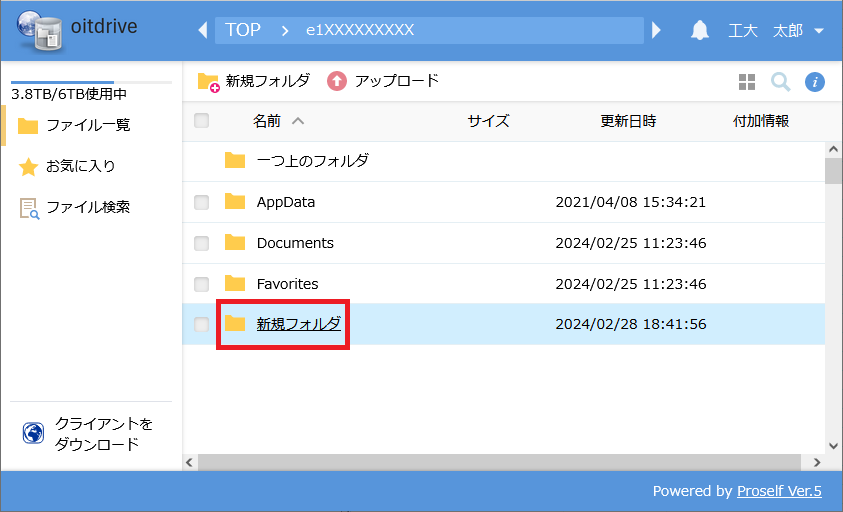Select ファイル一覧 in the sidebar
The width and height of the screenshot is (843, 512).
[87, 125]
